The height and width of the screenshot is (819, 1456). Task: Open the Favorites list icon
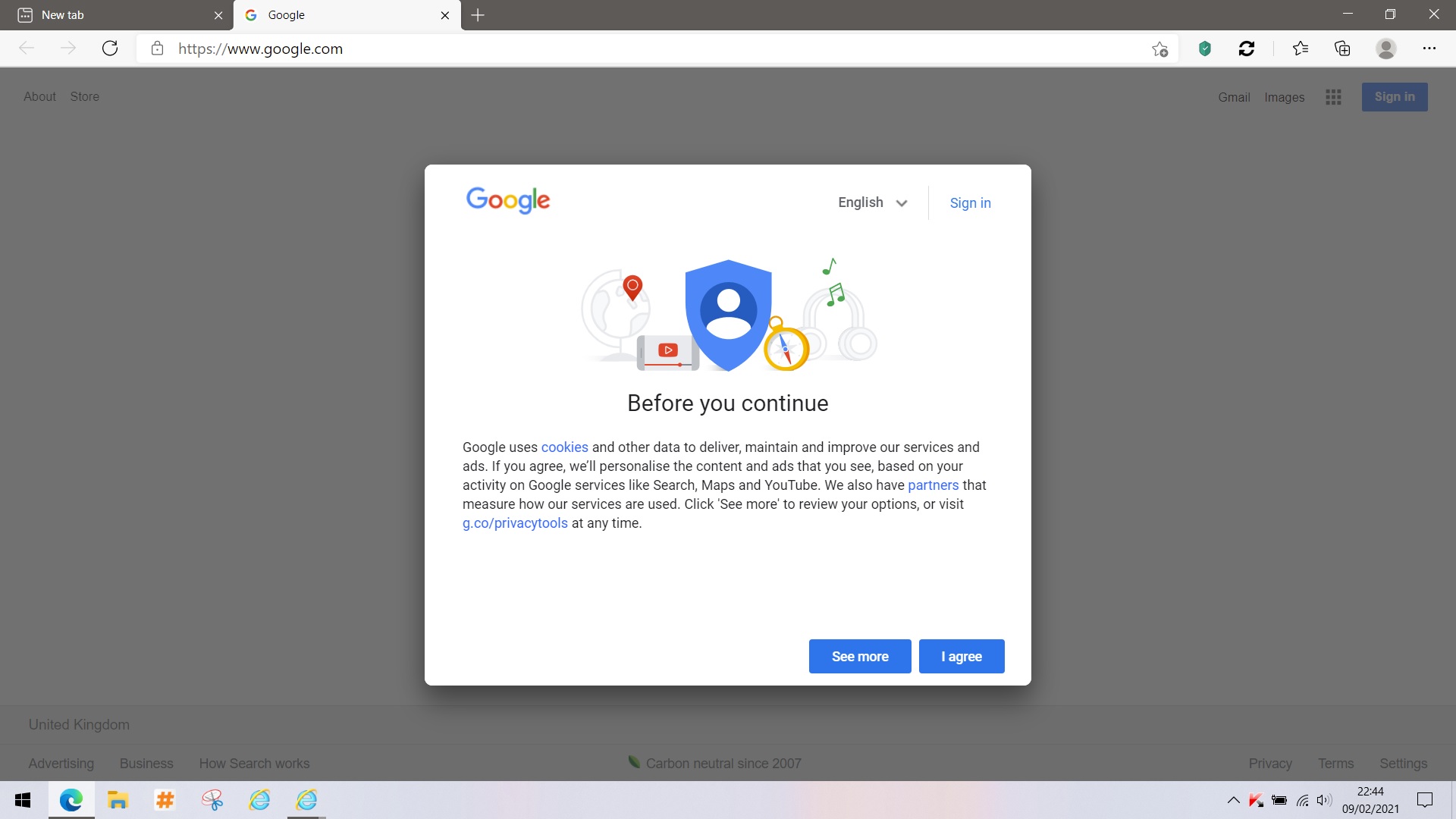[x=1301, y=49]
